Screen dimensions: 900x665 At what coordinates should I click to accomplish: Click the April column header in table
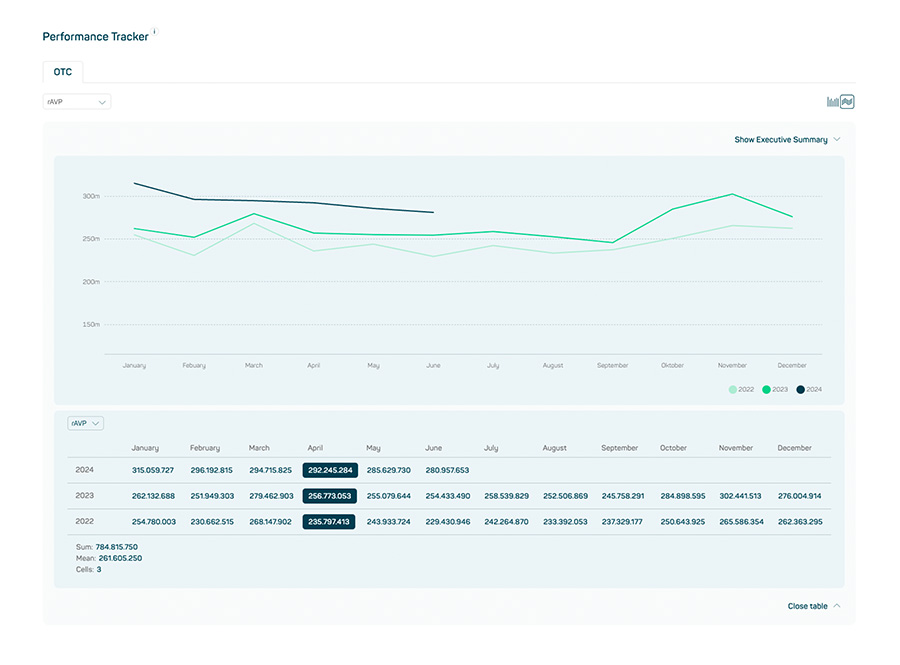(x=315, y=448)
